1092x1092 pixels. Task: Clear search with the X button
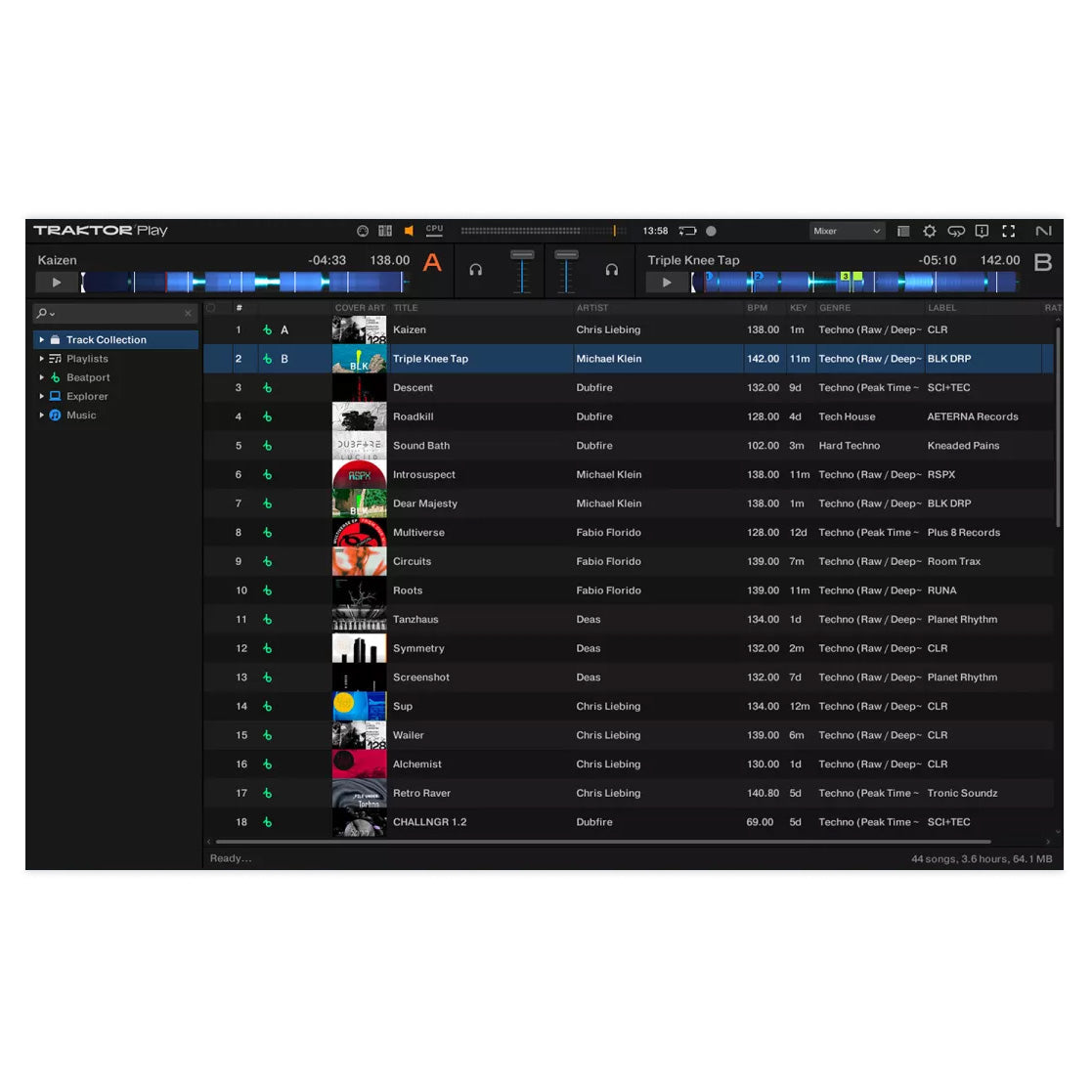[x=188, y=314]
